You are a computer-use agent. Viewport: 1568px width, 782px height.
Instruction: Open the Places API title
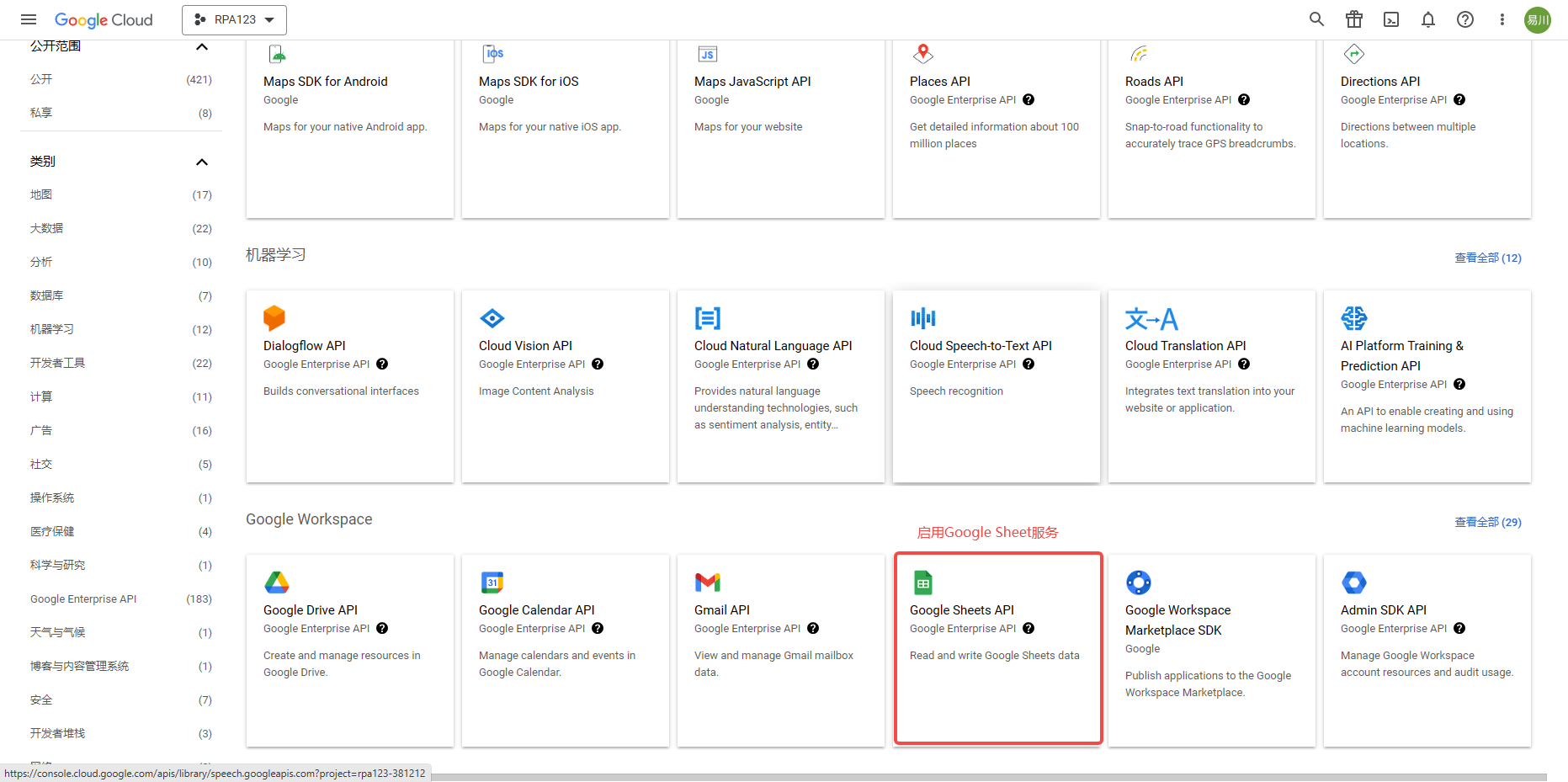coord(939,81)
